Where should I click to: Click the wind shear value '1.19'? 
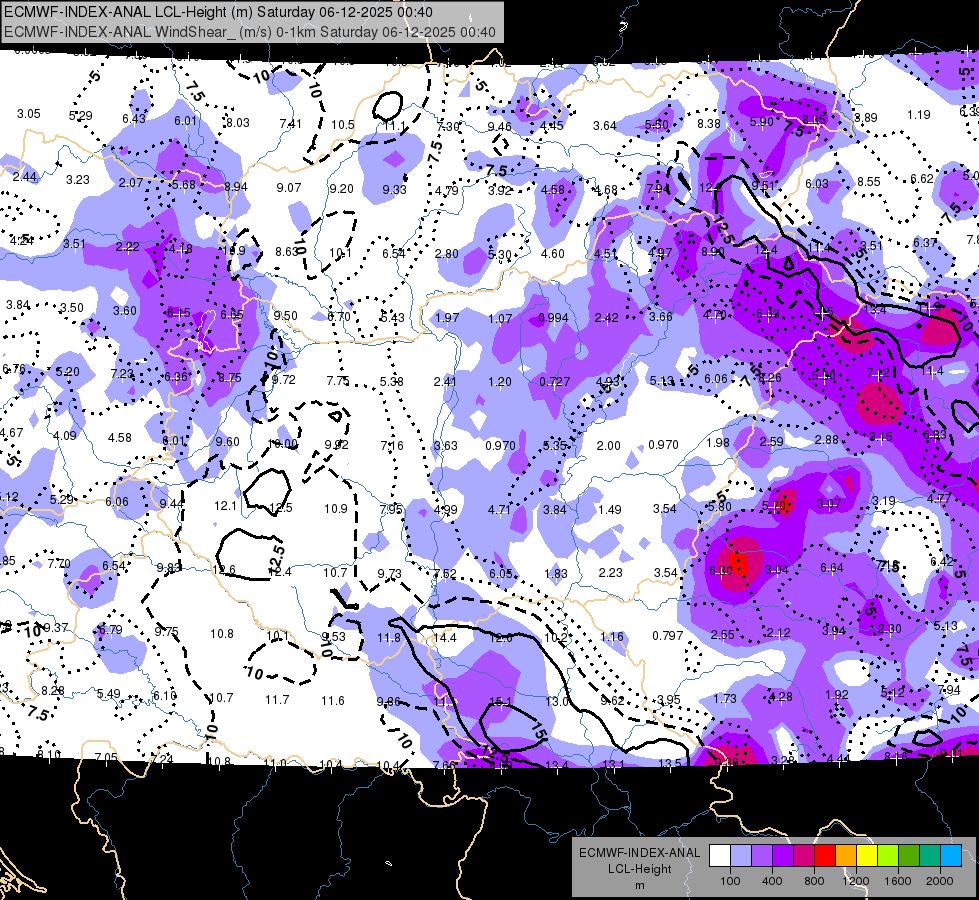click(x=919, y=115)
